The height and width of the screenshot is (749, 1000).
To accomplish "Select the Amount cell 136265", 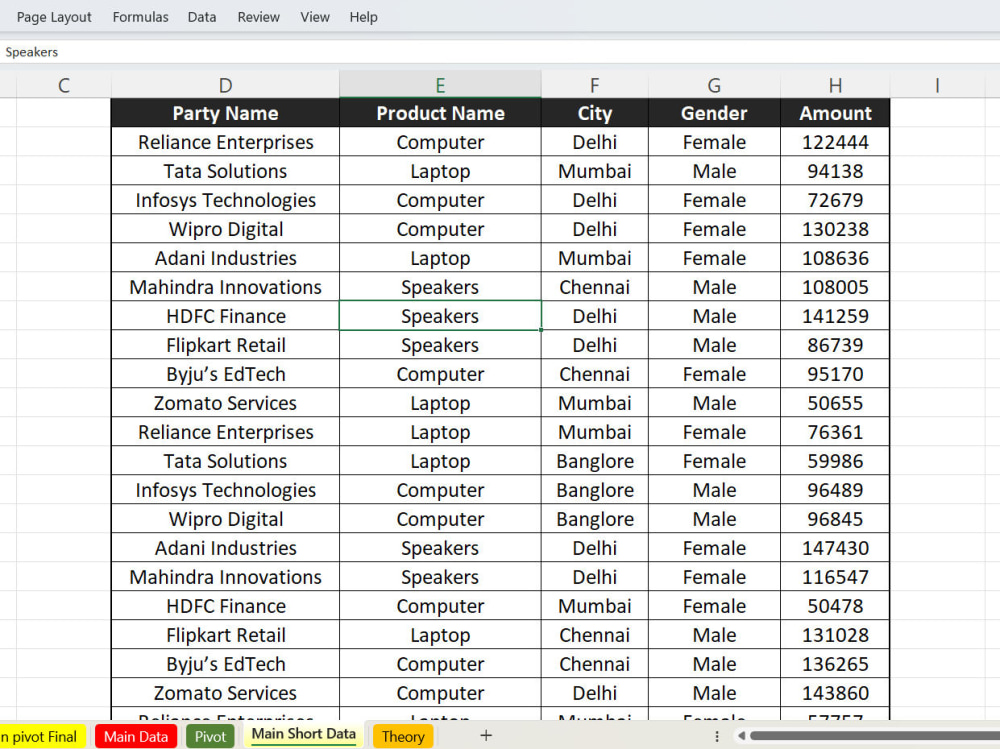I will click(835, 664).
